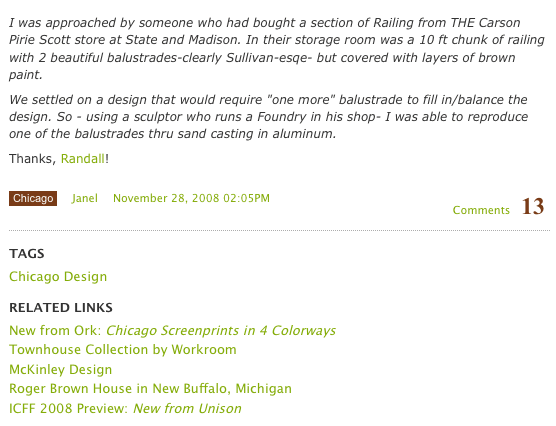Open the Randall link after Thanks

tap(83, 159)
